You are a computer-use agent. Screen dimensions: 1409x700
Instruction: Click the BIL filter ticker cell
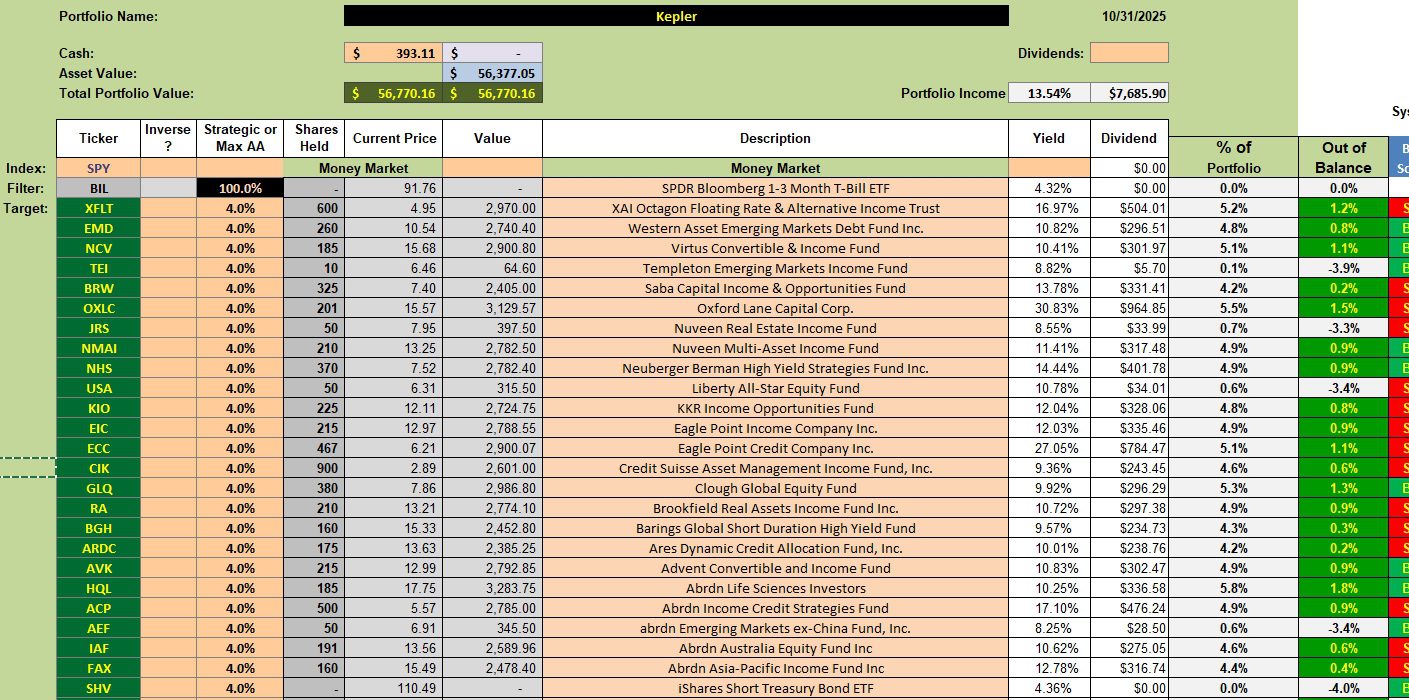point(98,188)
